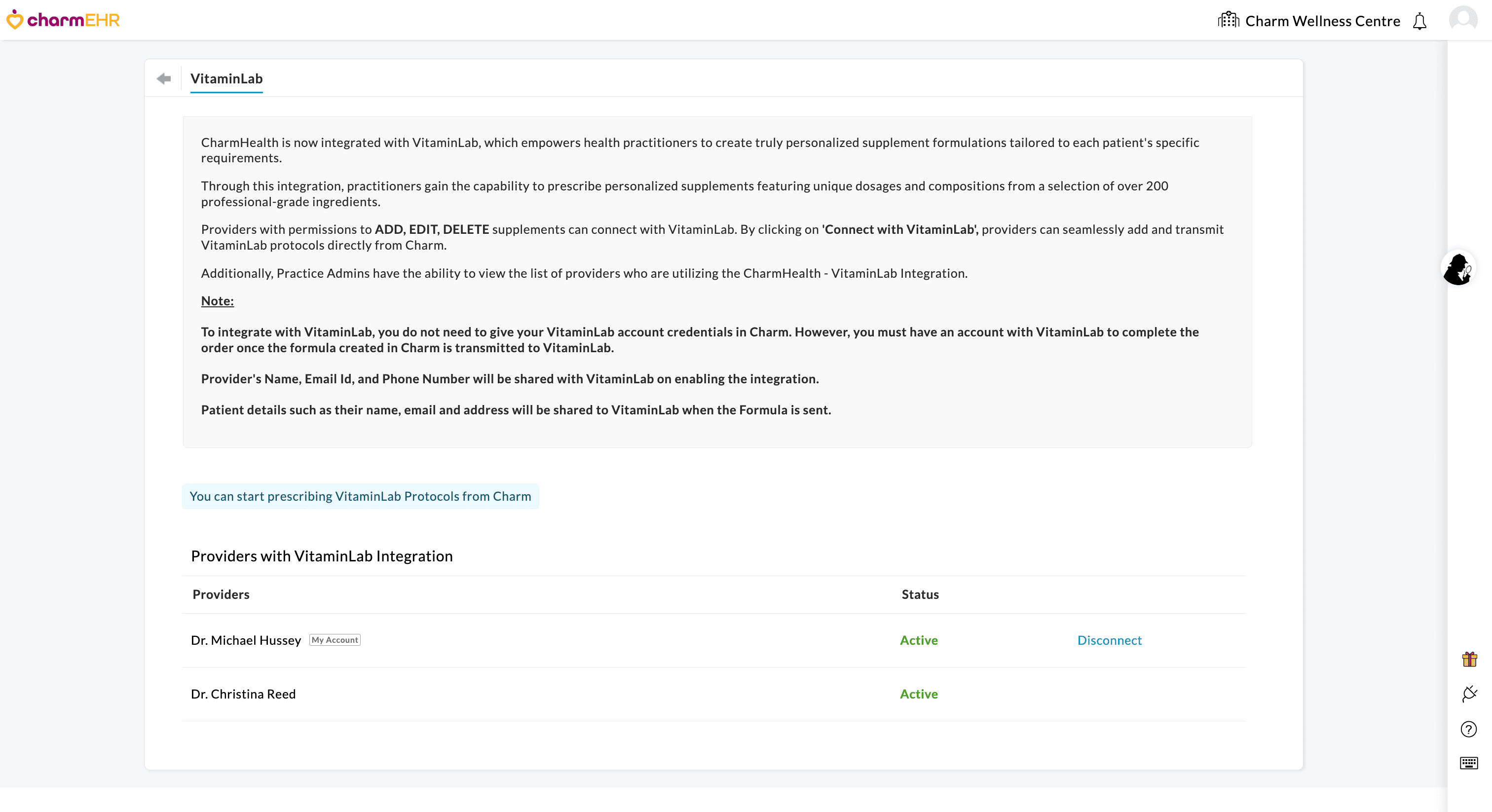Image resolution: width=1492 pixels, height=812 pixels.
Task: Select the Providers column header
Action: [220, 594]
